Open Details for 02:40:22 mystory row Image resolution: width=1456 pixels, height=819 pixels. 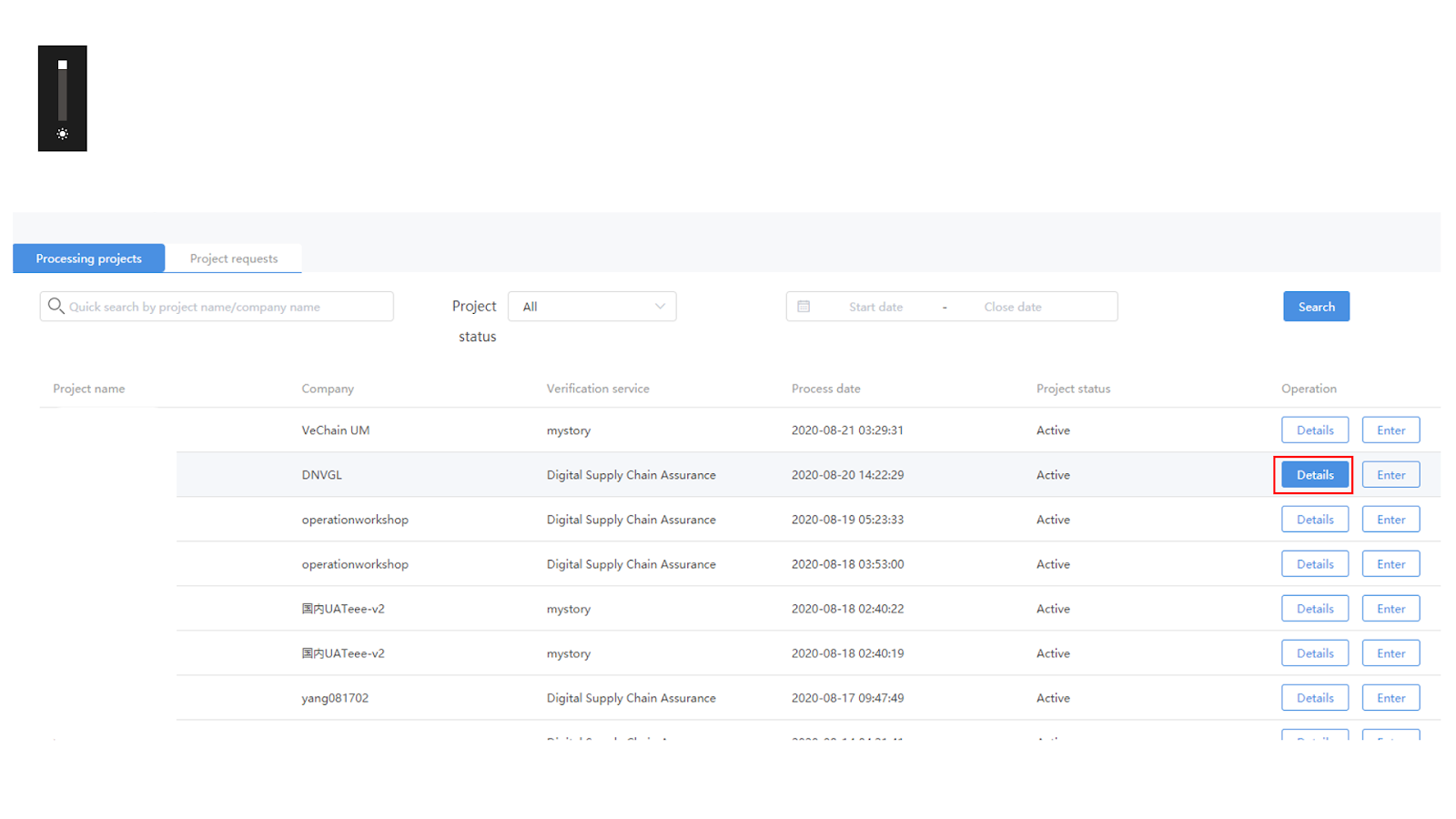tap(1315, 609)
